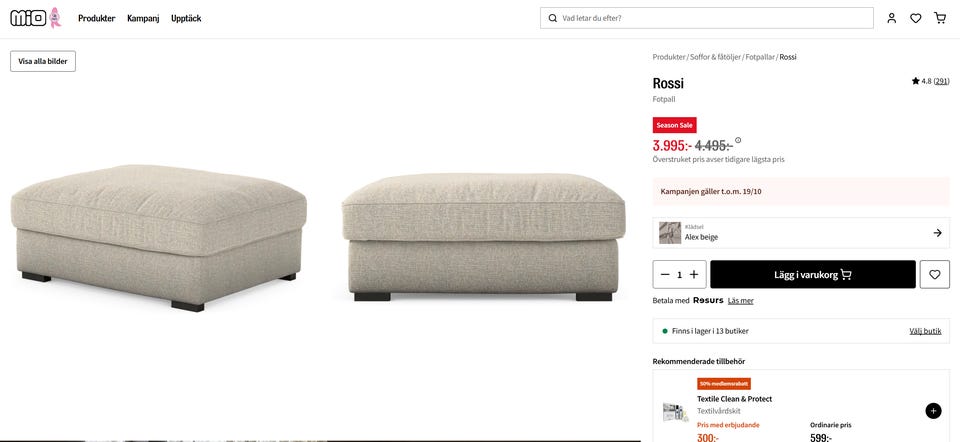Open the Produkter menu
Image resolution: width=960 pixels, height=442 pixels.
(x=97, y=18)
